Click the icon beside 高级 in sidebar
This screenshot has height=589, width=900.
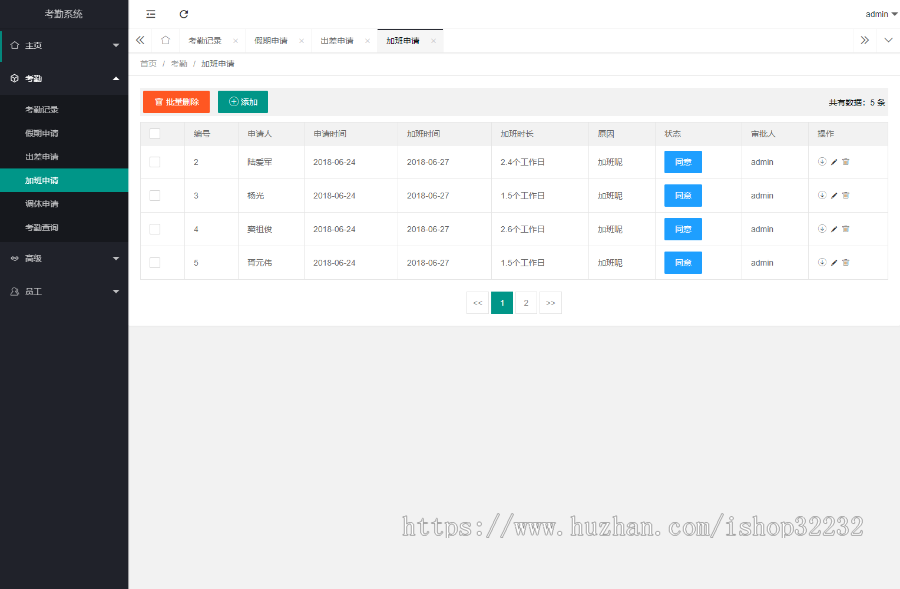coord(15,258)
